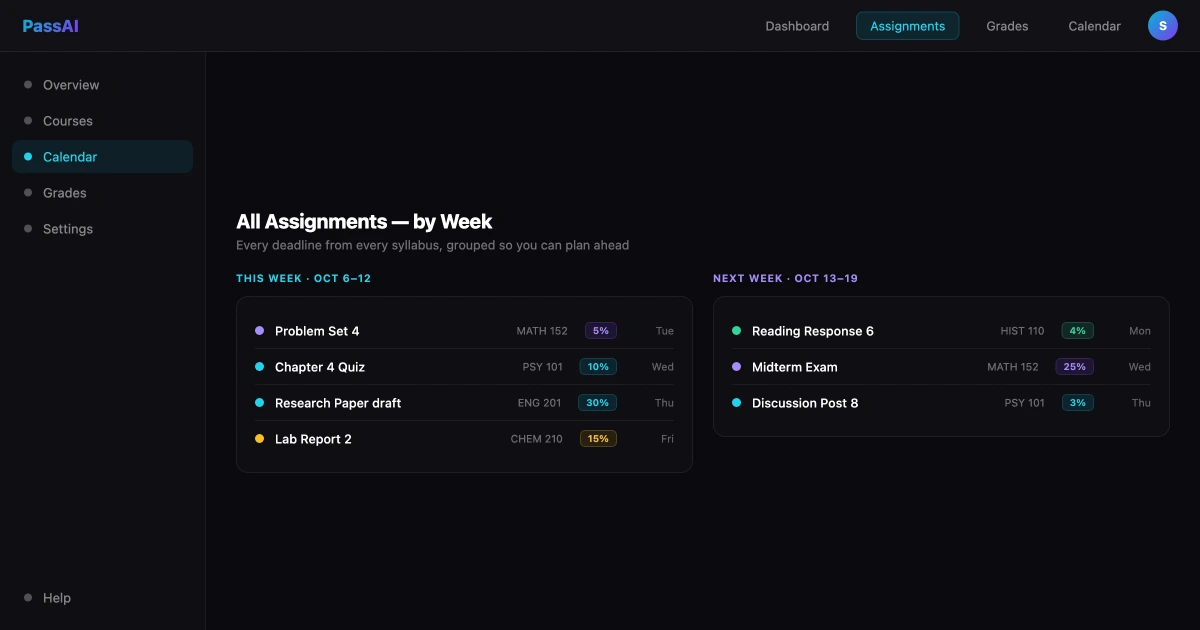This screenshot has width=1200, height=630.
Task: Open the Chapter 4 Quiz assignment
Action: (x=464, y=367)
